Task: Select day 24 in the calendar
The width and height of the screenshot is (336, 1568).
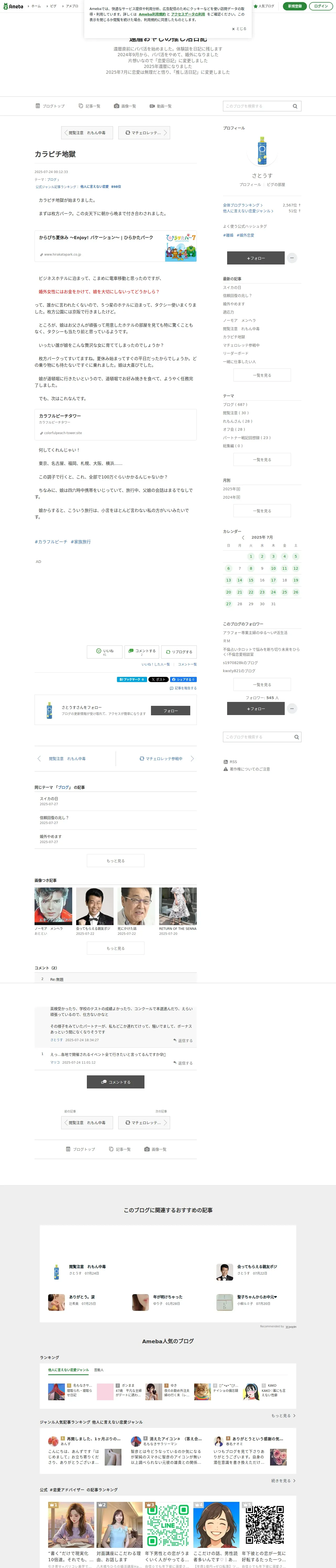Action: 273,592
